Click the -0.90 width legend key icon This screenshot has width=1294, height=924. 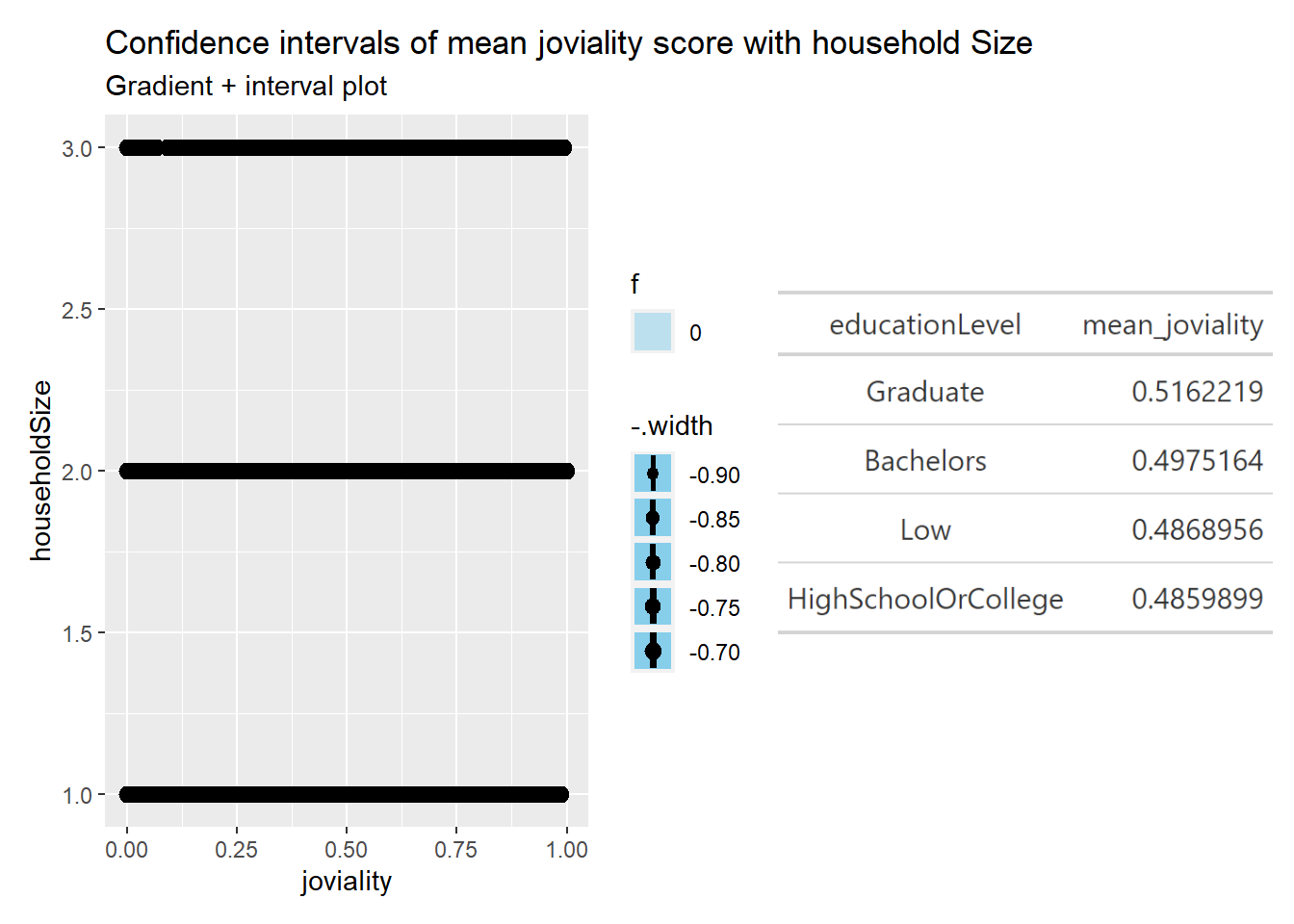click(653, 475)
